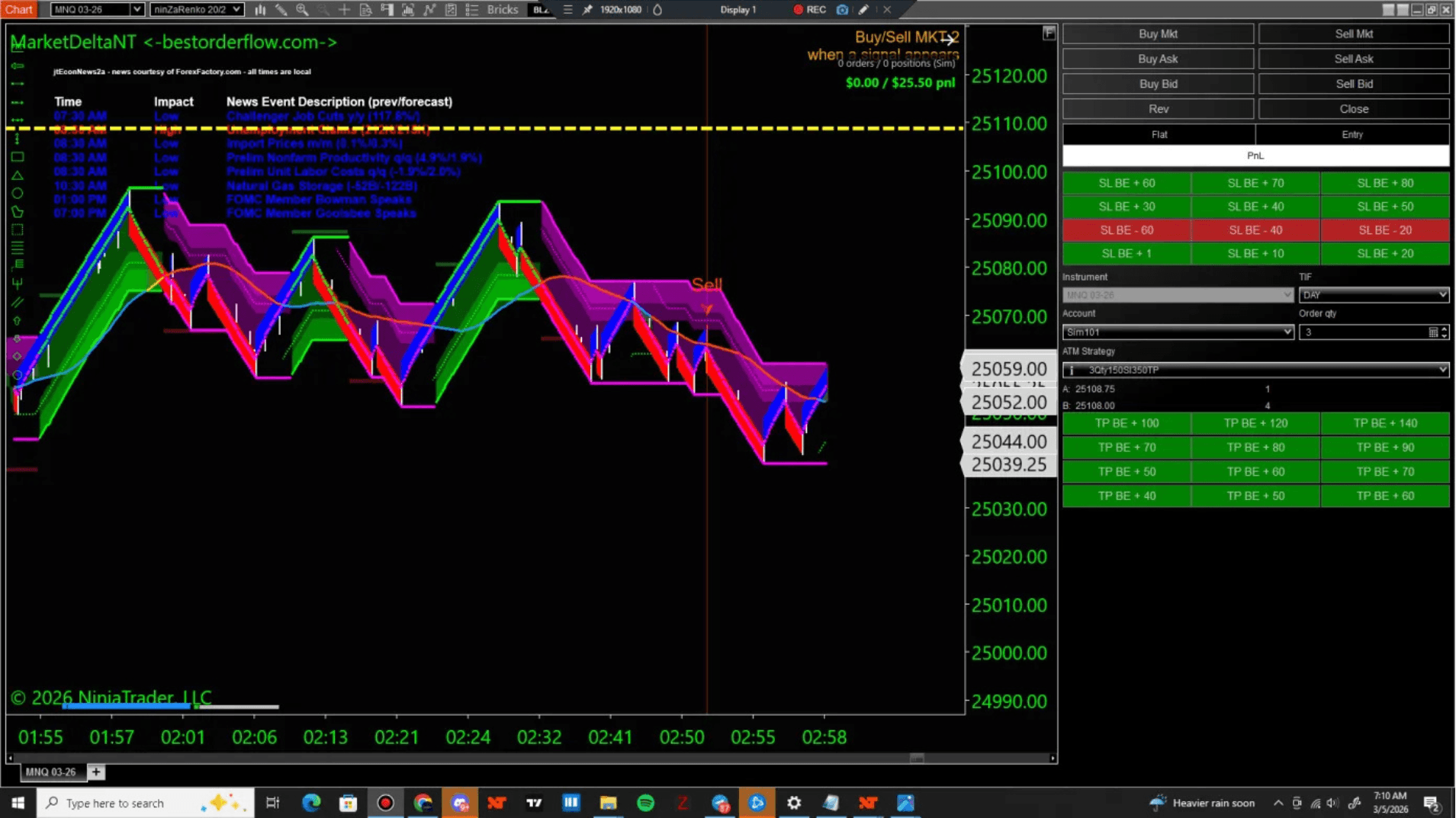Screen dimensions: 1456x818
Task: Open Windows Start menu
Action: point(18,803)
